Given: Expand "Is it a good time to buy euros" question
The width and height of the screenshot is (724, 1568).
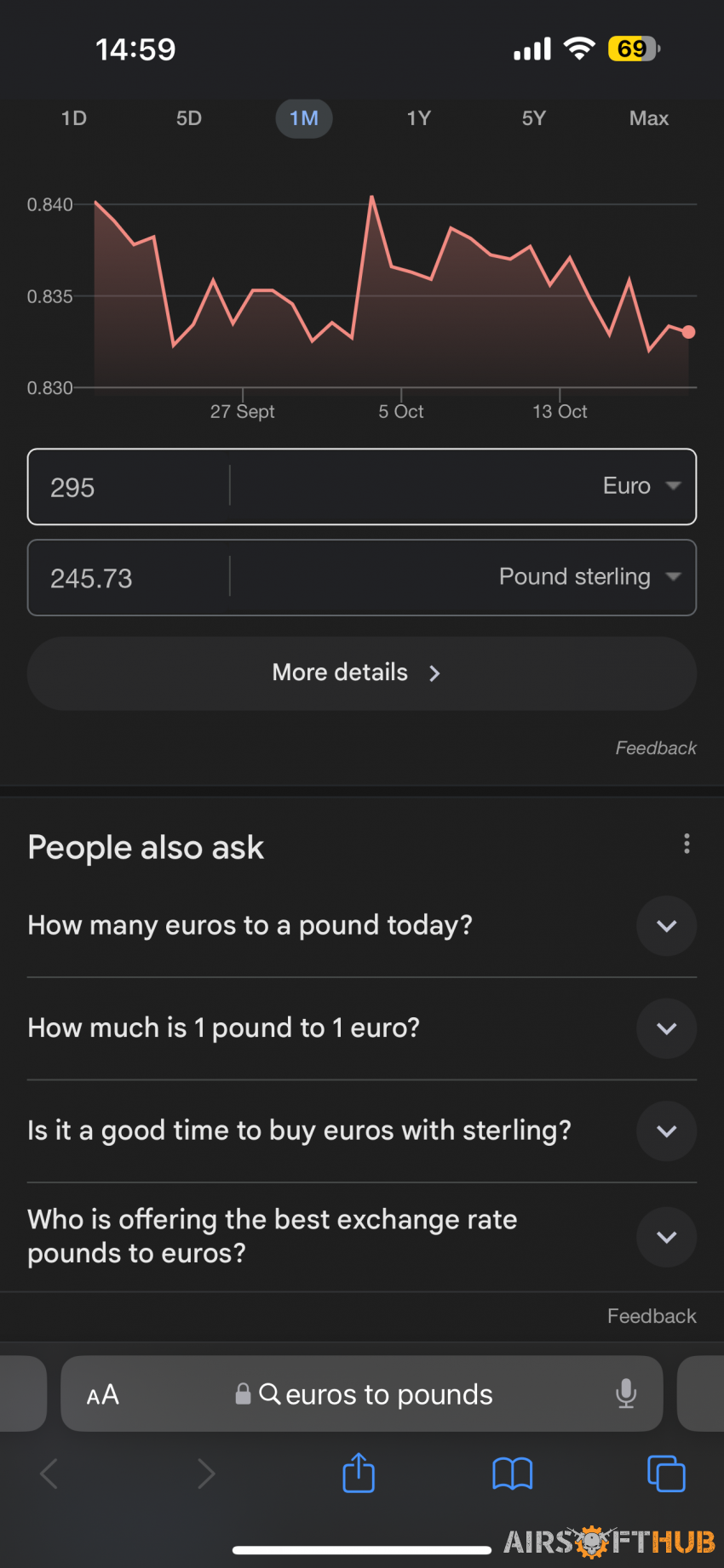Looking at the screenshot, I should 362,1130.
